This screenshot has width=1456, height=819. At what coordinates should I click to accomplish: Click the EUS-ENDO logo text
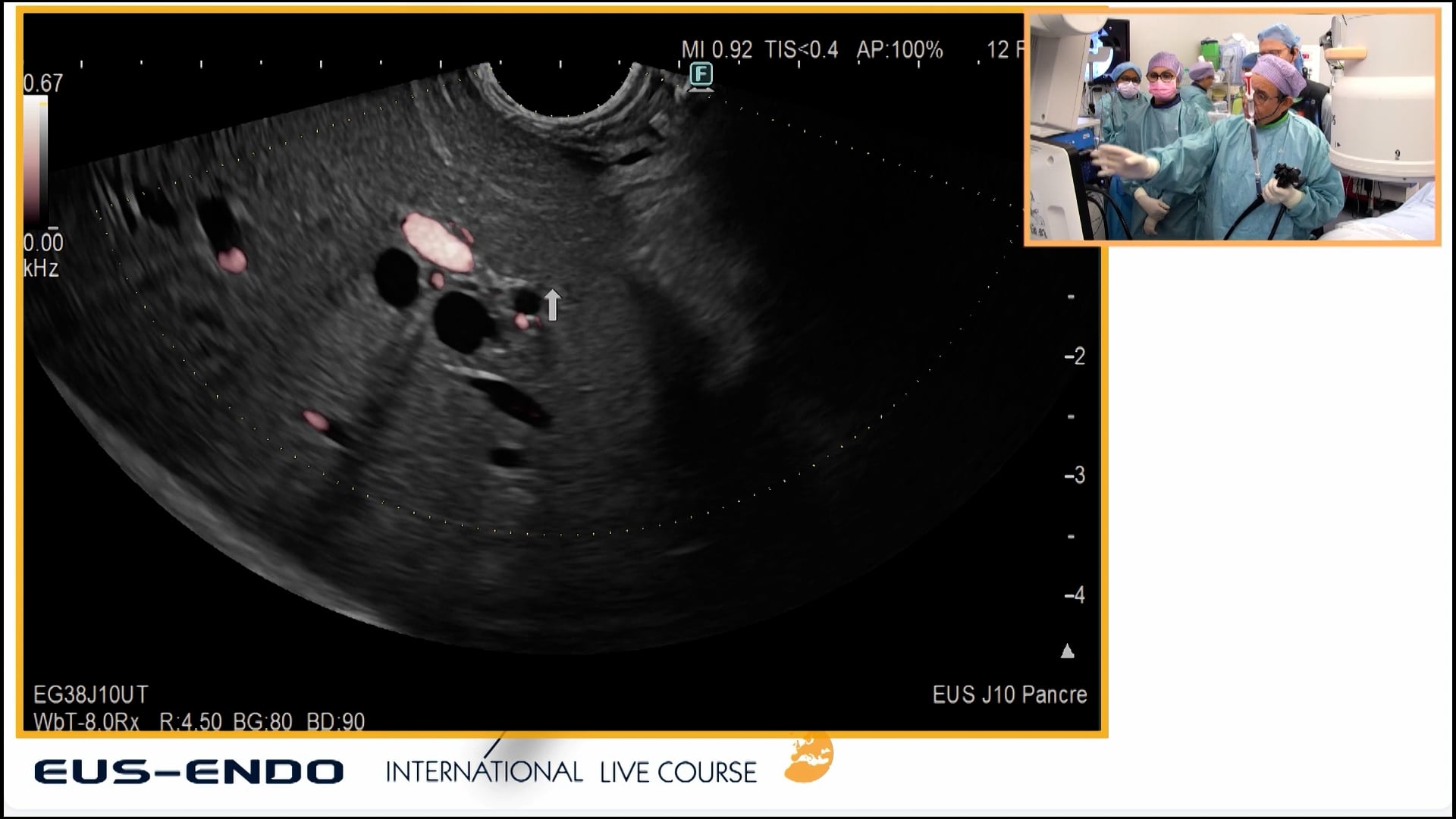pyautogui.click(x=189, y=772)
